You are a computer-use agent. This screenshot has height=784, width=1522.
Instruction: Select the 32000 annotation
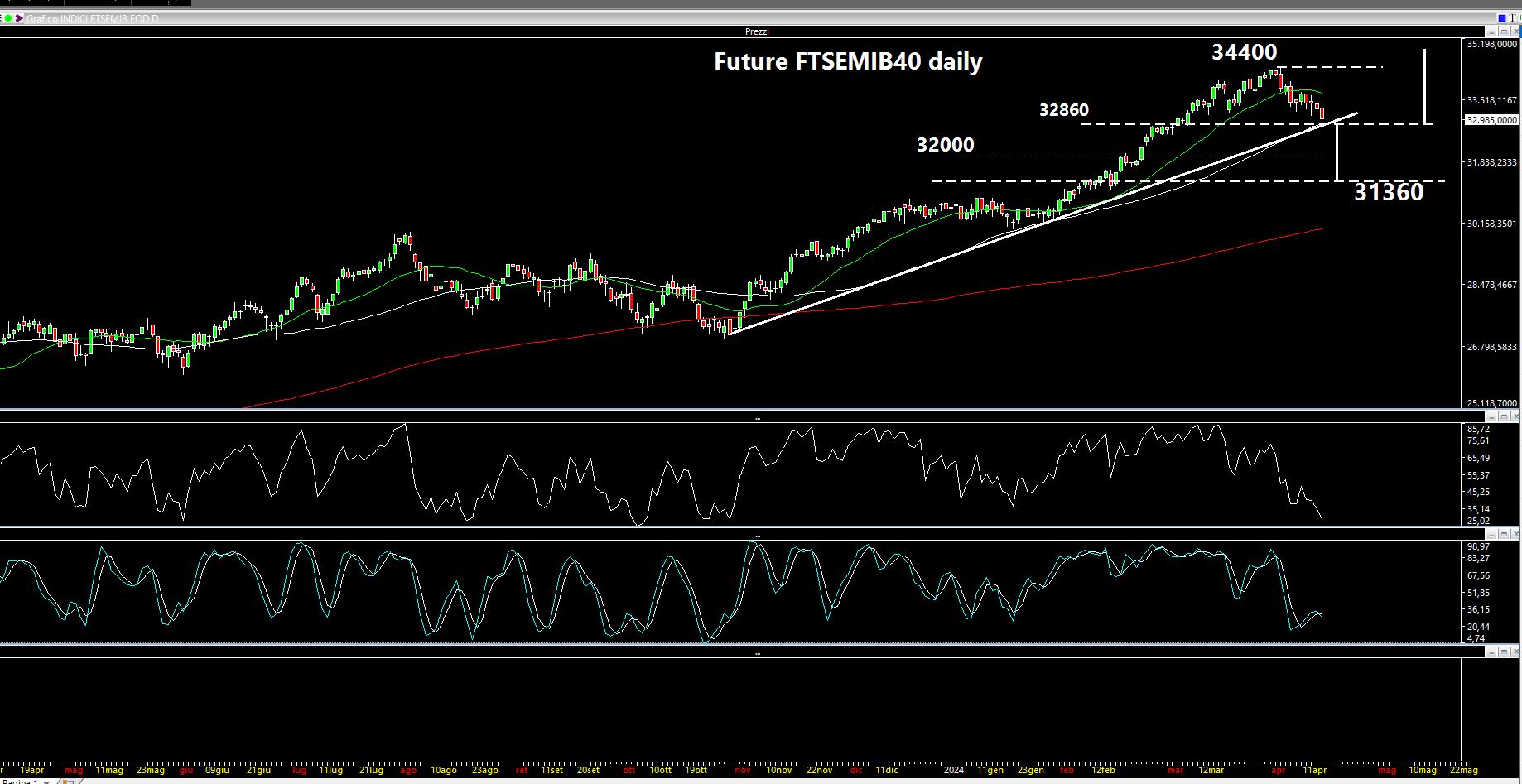(x=945, y=145)
